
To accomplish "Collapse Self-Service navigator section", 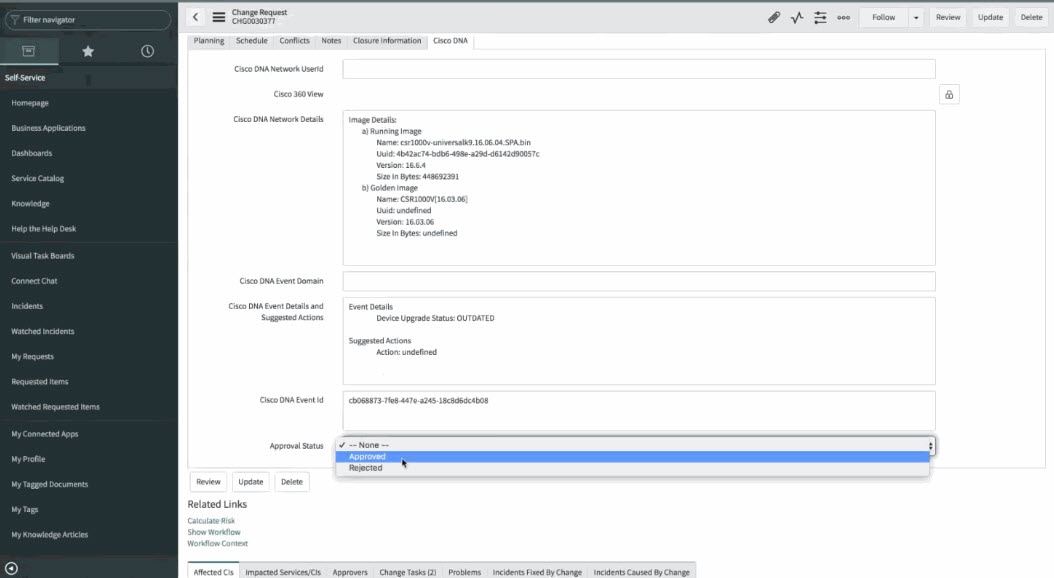I will [25, 78].
